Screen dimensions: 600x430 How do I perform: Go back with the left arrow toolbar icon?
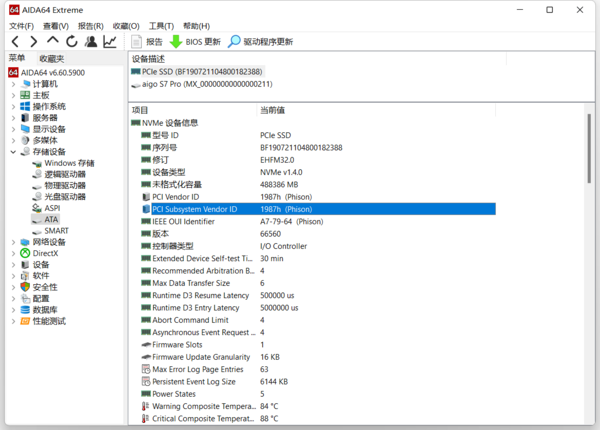(x=15, y=41)
